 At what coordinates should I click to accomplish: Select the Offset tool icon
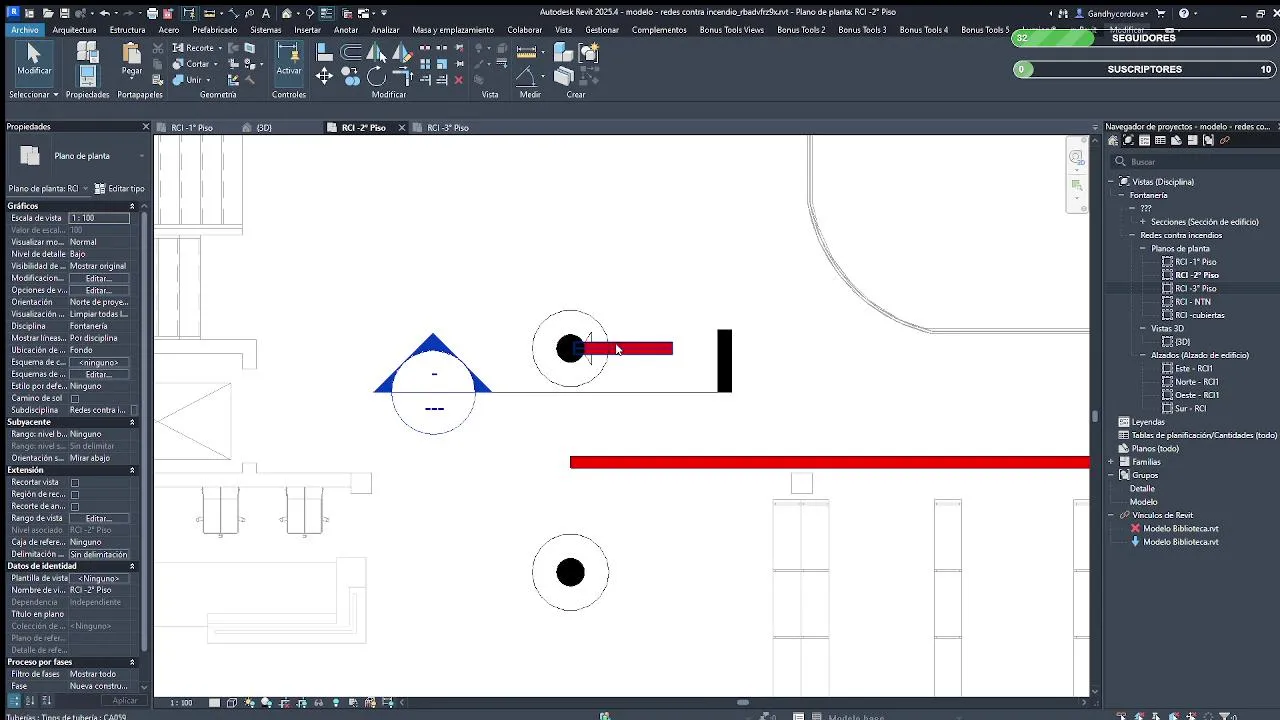tap(350, 52)
